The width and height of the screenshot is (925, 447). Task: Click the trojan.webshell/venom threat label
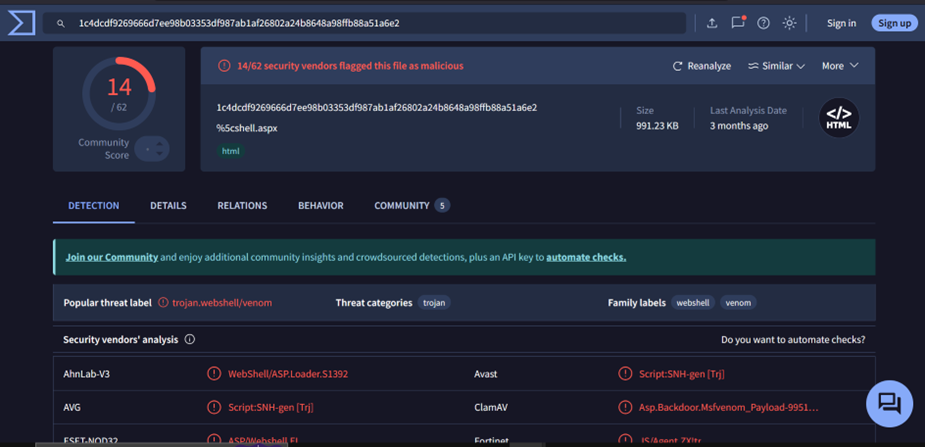pos(222,303)
